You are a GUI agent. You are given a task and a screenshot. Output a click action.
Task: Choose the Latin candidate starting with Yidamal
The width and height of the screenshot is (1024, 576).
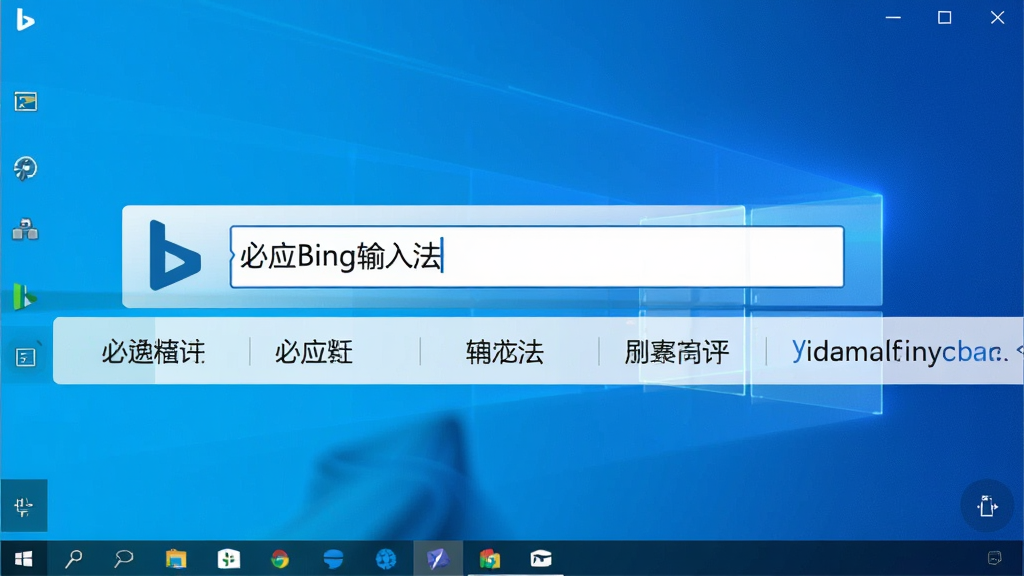coord(900,352)
